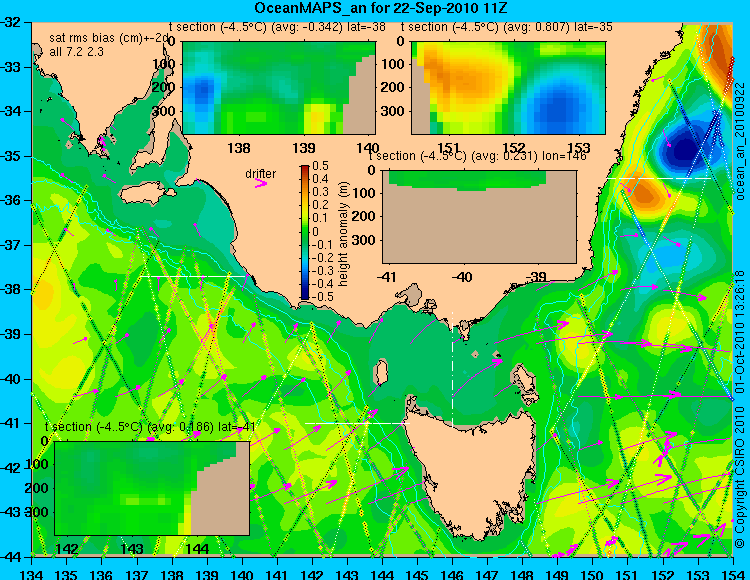The height and width of the screenshot is (580, 750).
Task: Open the lat=-41 temperature section inset plot
Action: tap(152, 488)
